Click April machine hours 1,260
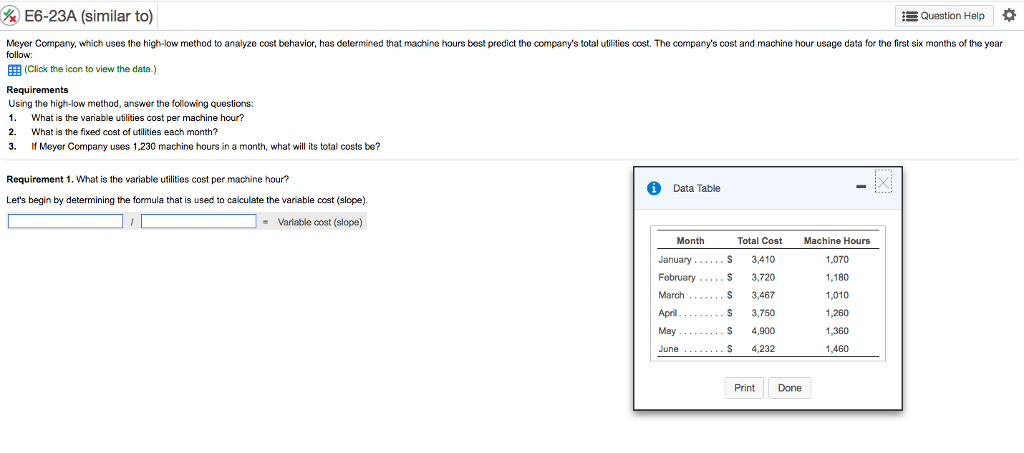Screen dimensions: 1024x453 [x=837, y=313]
